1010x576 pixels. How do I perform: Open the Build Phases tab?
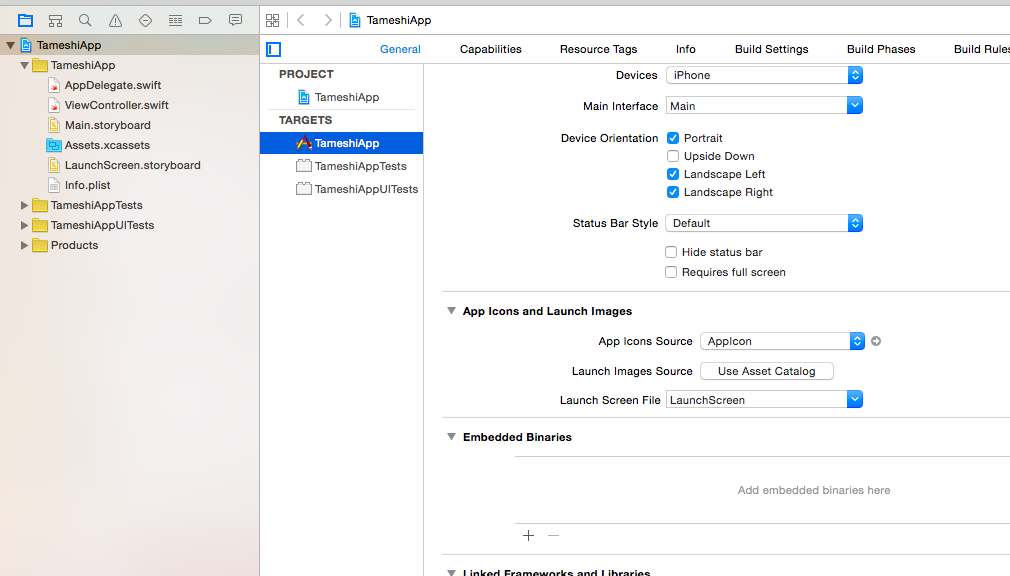pyautogui.click(x=881, y=49)
